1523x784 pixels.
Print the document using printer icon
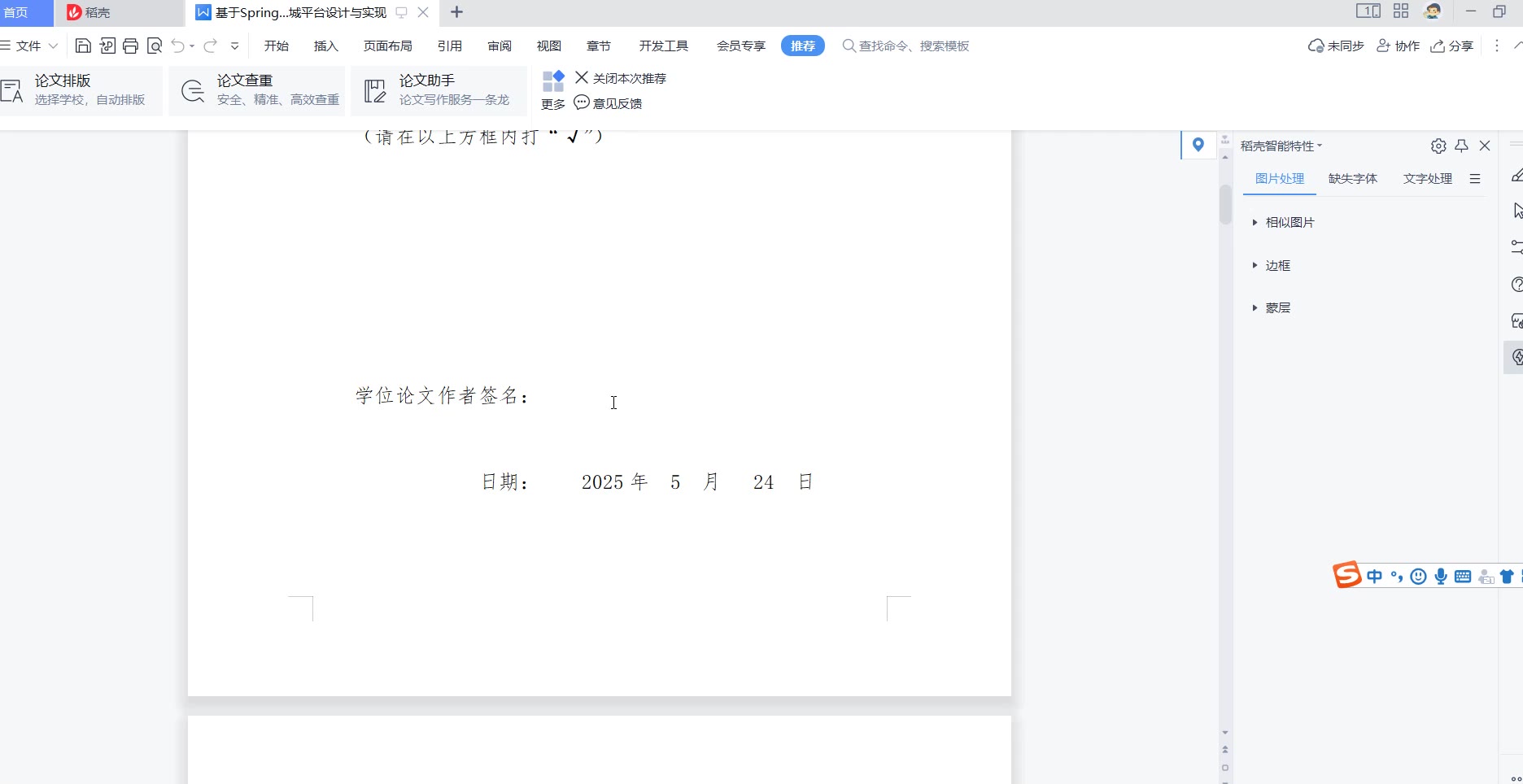pyautogui.click(x=131, y=46)
